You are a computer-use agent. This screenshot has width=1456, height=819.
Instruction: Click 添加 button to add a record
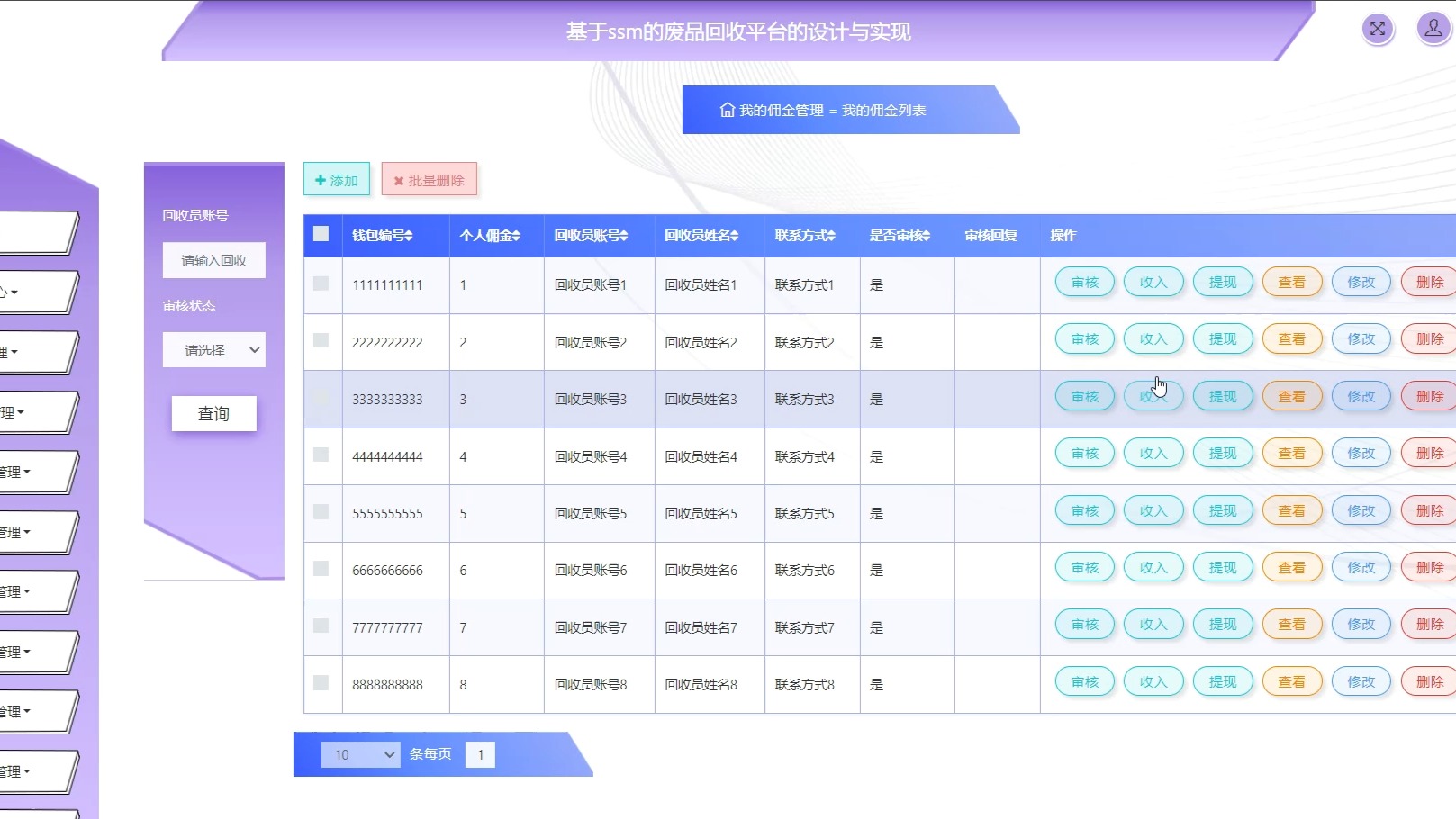(x=337, y=180)
